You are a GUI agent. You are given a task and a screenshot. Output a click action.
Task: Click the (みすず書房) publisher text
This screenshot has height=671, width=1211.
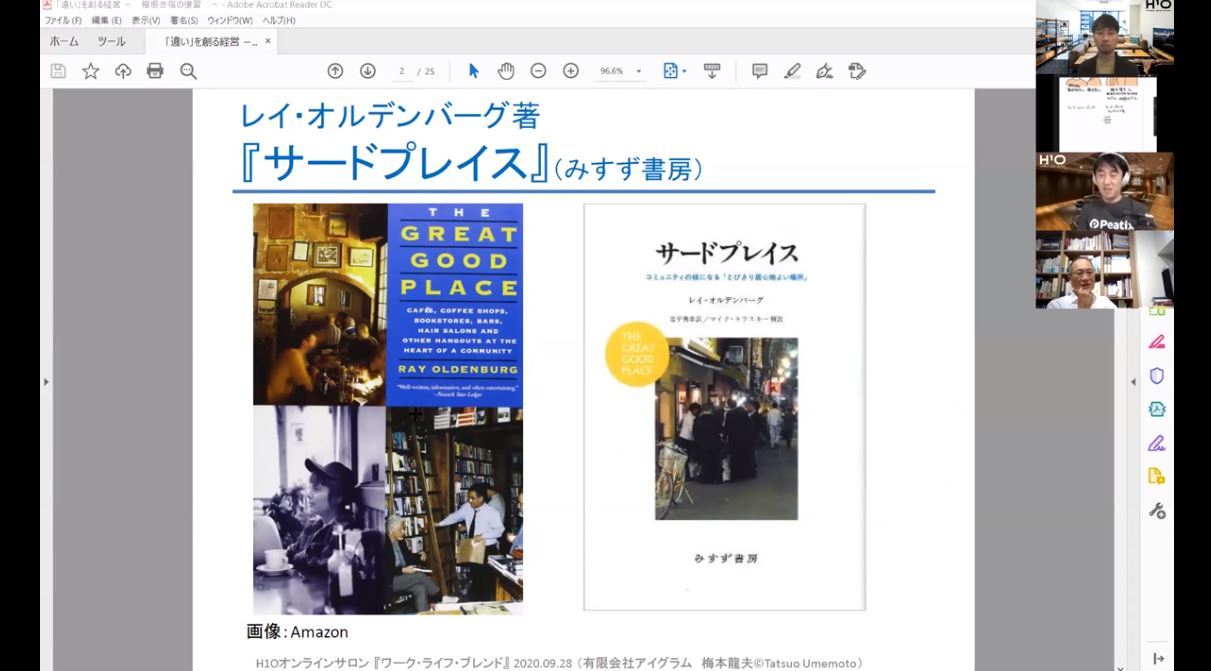pyautogui.click(x=628, y=169)
